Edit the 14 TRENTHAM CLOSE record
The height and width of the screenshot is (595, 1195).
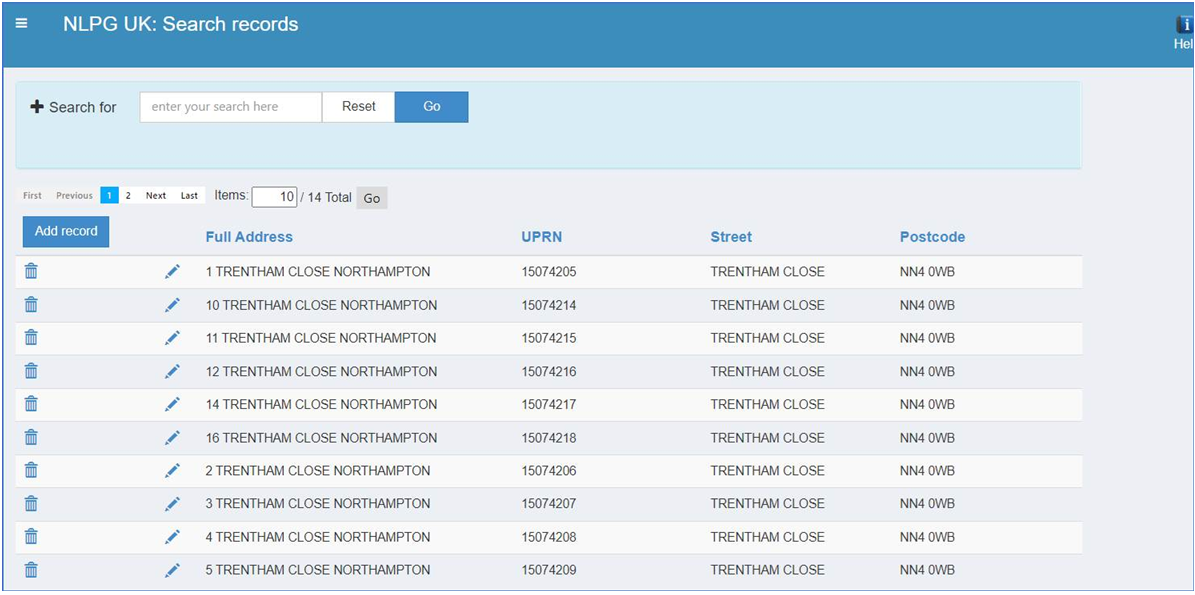point(173,404)
